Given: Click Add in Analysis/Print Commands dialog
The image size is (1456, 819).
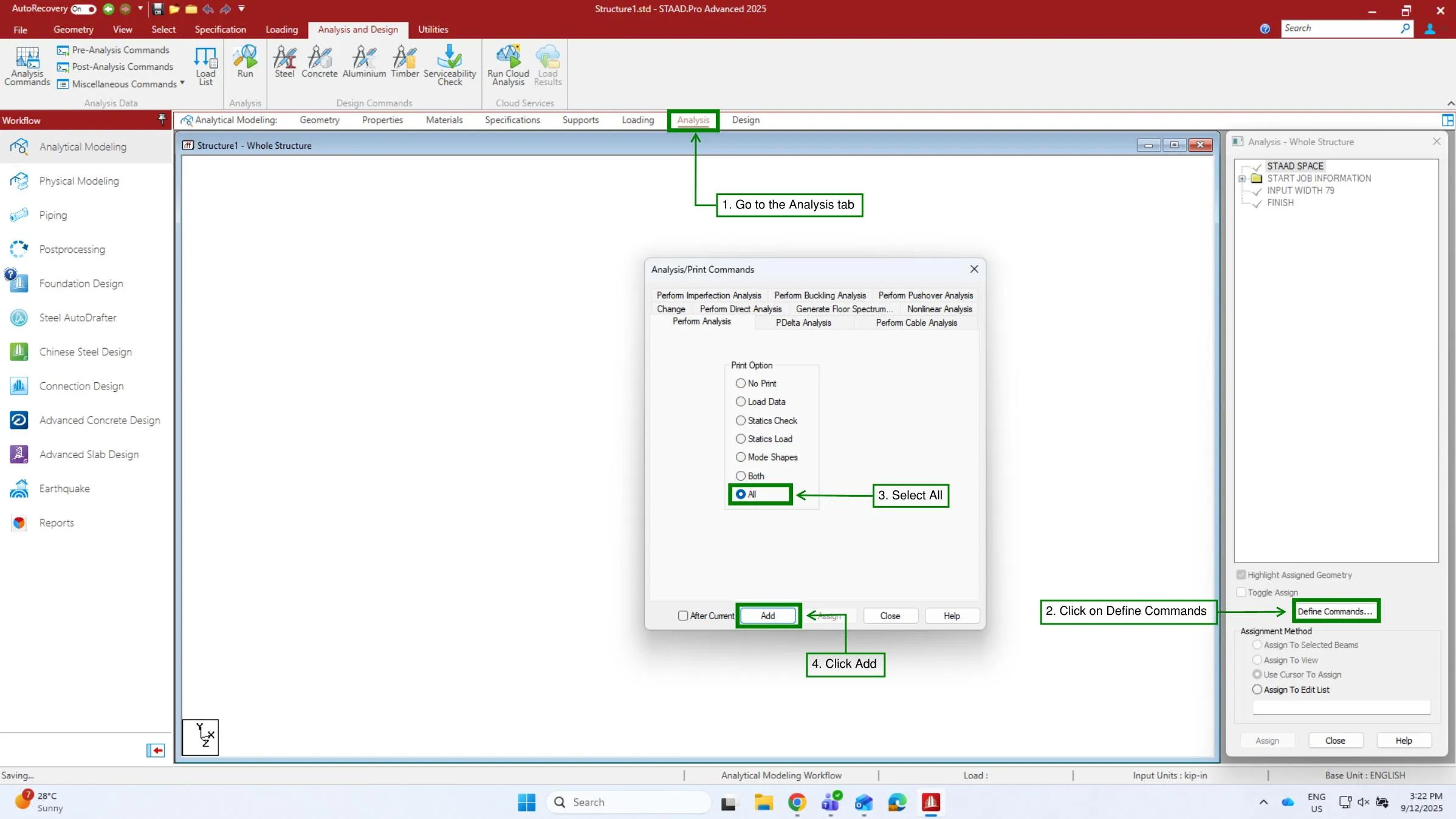Looking at the screenshot, I should [x=767, y=616].
